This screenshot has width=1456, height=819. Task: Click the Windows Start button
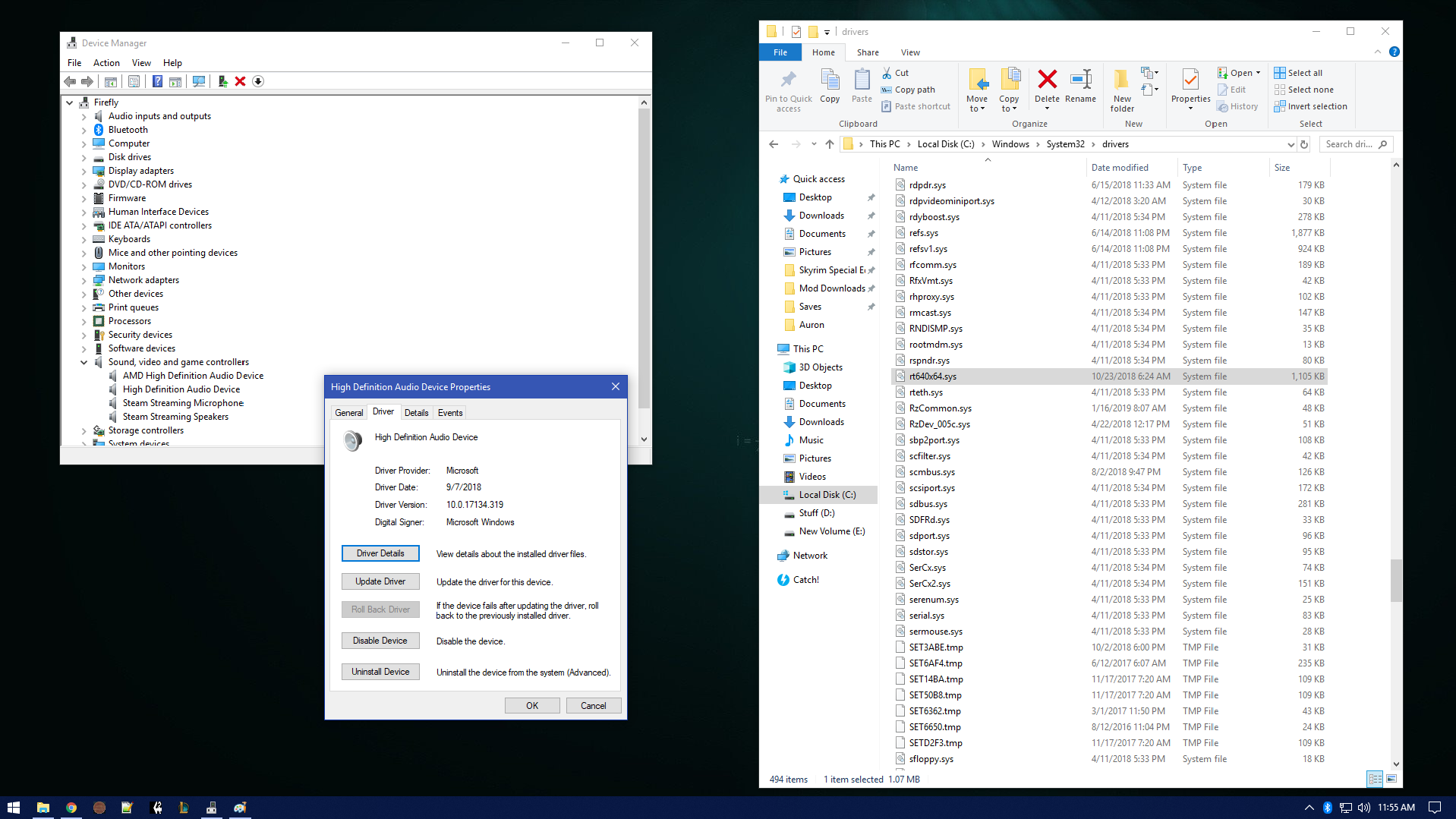coord(14,808)
